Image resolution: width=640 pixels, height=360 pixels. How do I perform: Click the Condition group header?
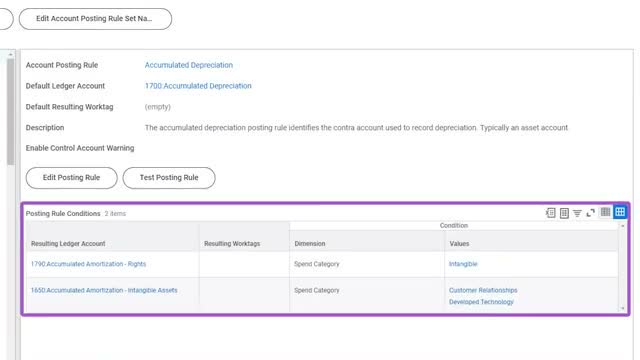coord(454,225)
